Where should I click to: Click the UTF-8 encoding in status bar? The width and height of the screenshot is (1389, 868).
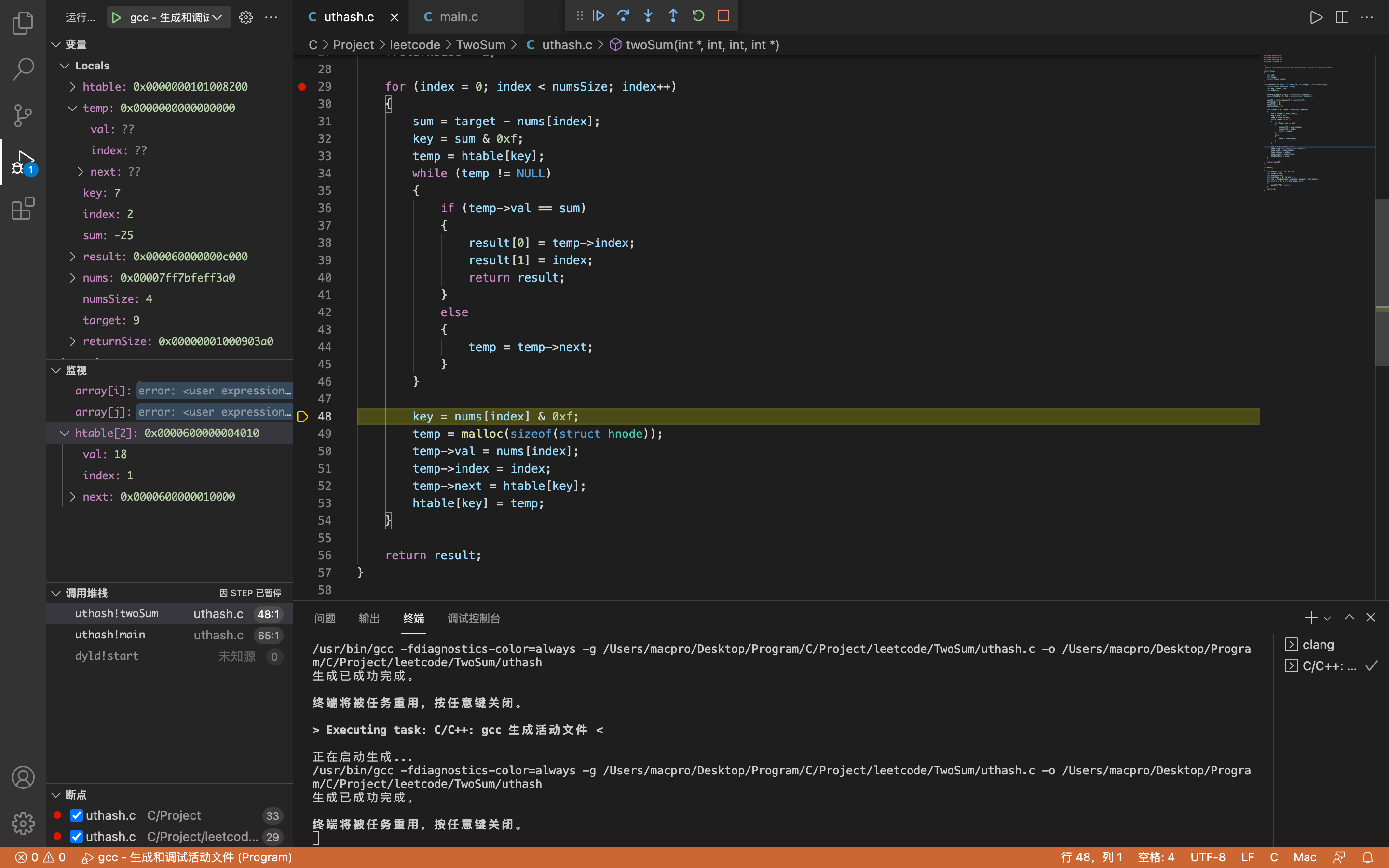pyautogui.click(x=1207, y=857)
